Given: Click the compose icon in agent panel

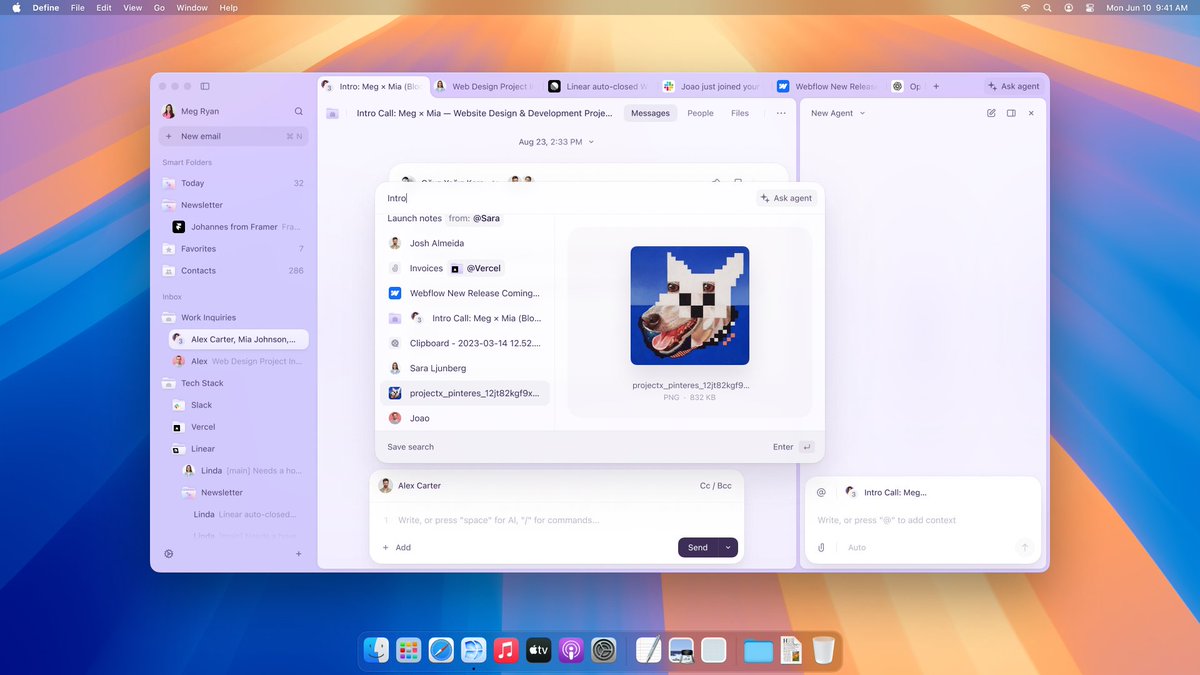Looking at the screenshot, I should point(991,113).
